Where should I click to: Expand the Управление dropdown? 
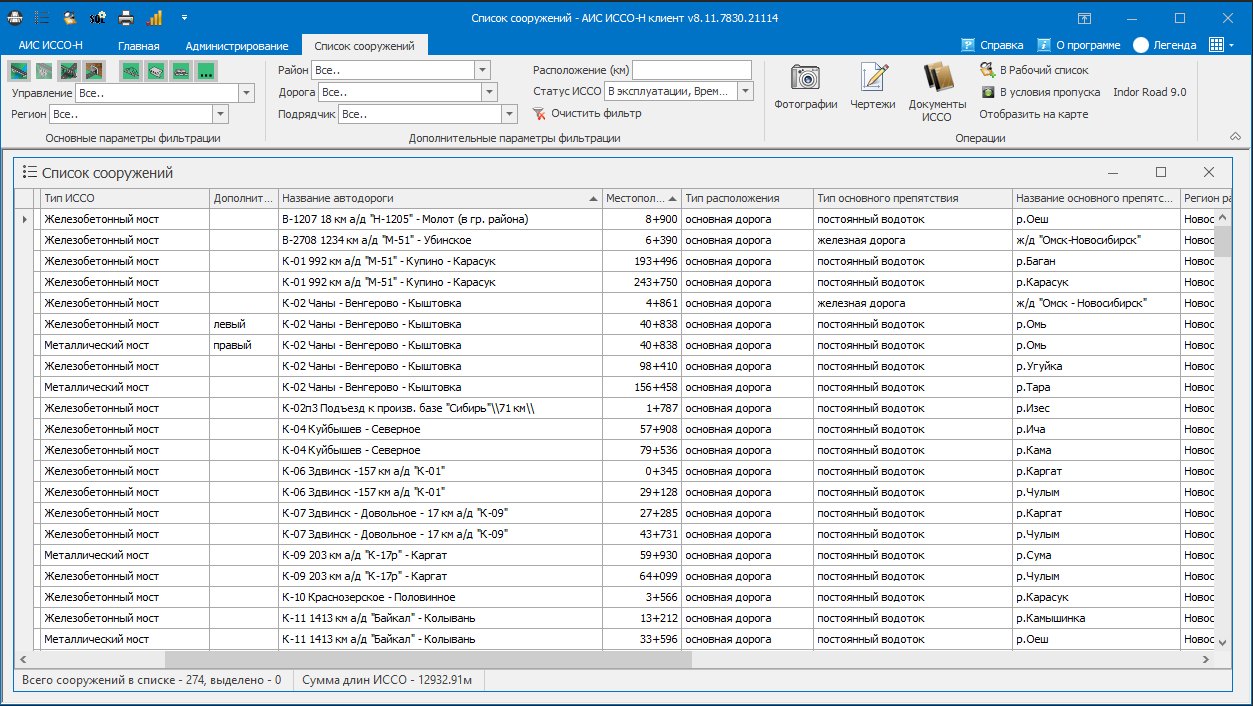(x=248, y=93)
